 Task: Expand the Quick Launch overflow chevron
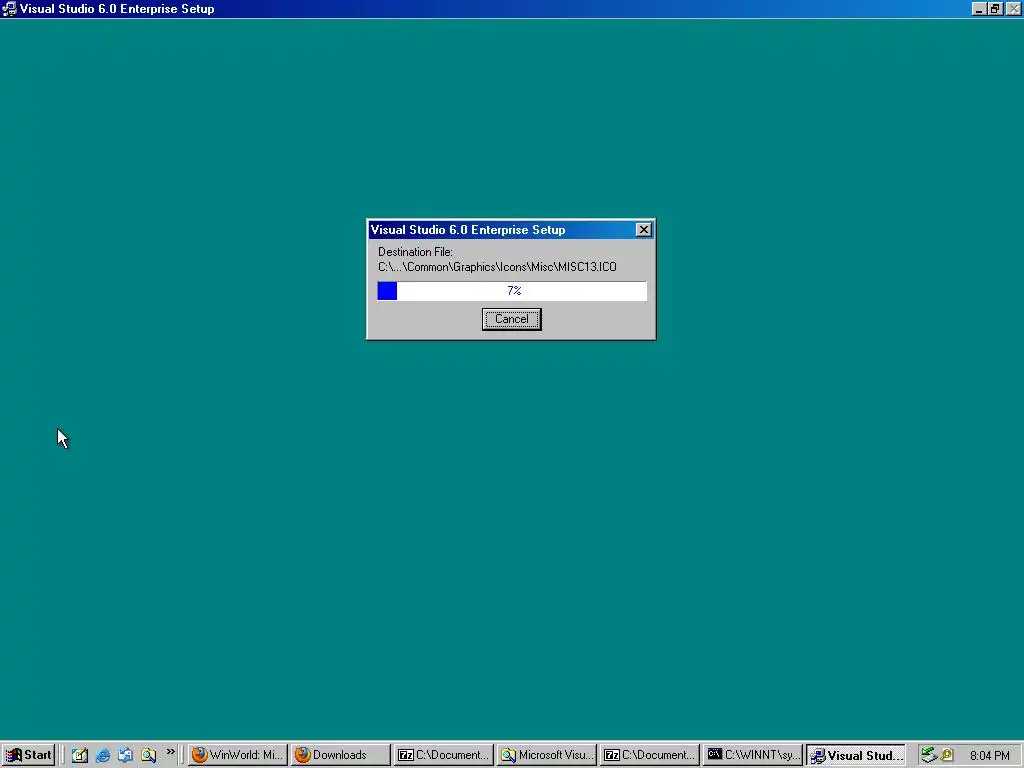tap(170, 752)
